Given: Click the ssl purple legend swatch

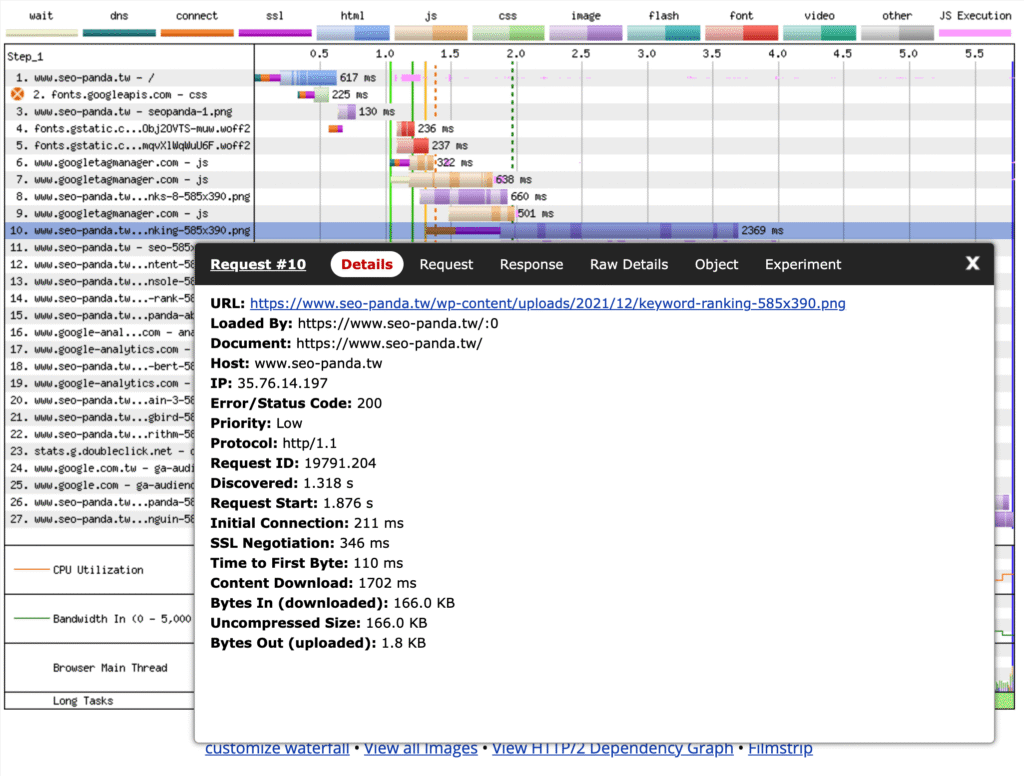Looking at the screenshot, I should click(x=275, y=32).
